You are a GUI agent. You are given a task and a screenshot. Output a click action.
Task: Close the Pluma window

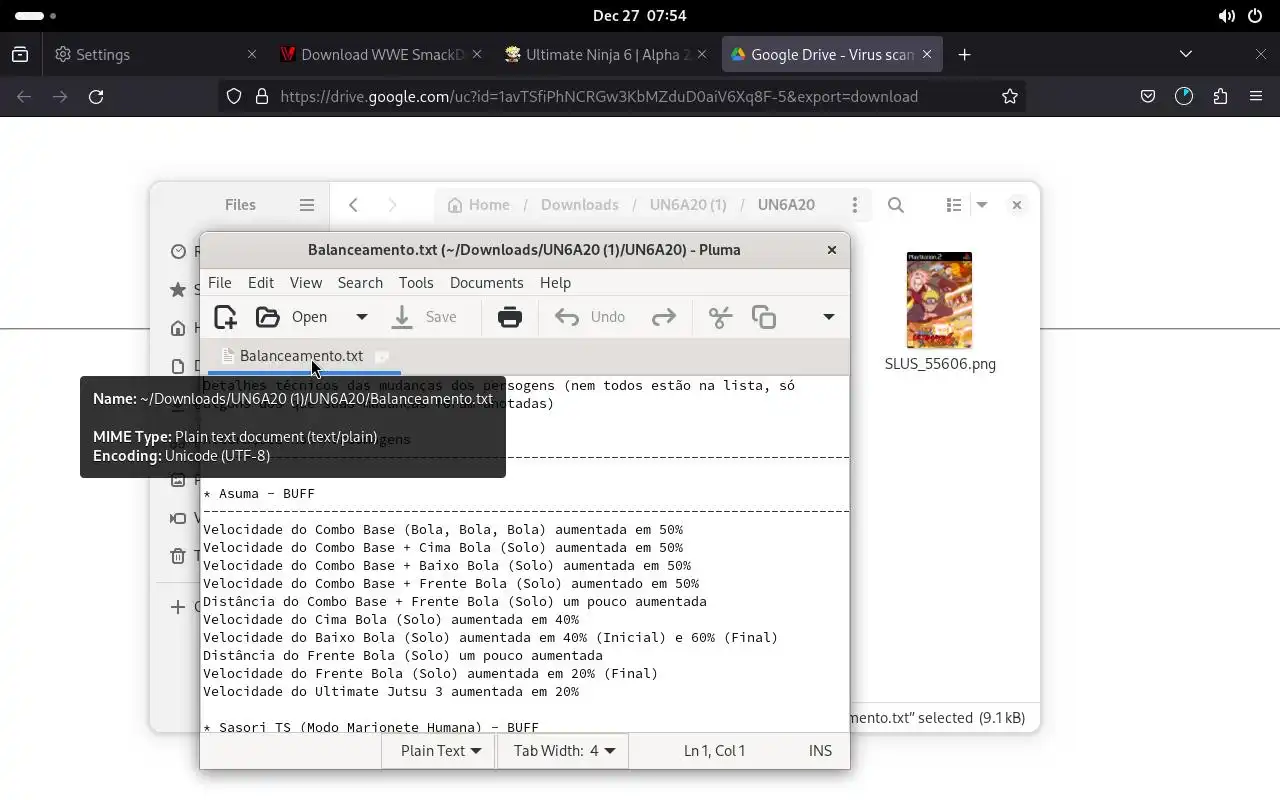pyautogui.click(x=832, y=250)
